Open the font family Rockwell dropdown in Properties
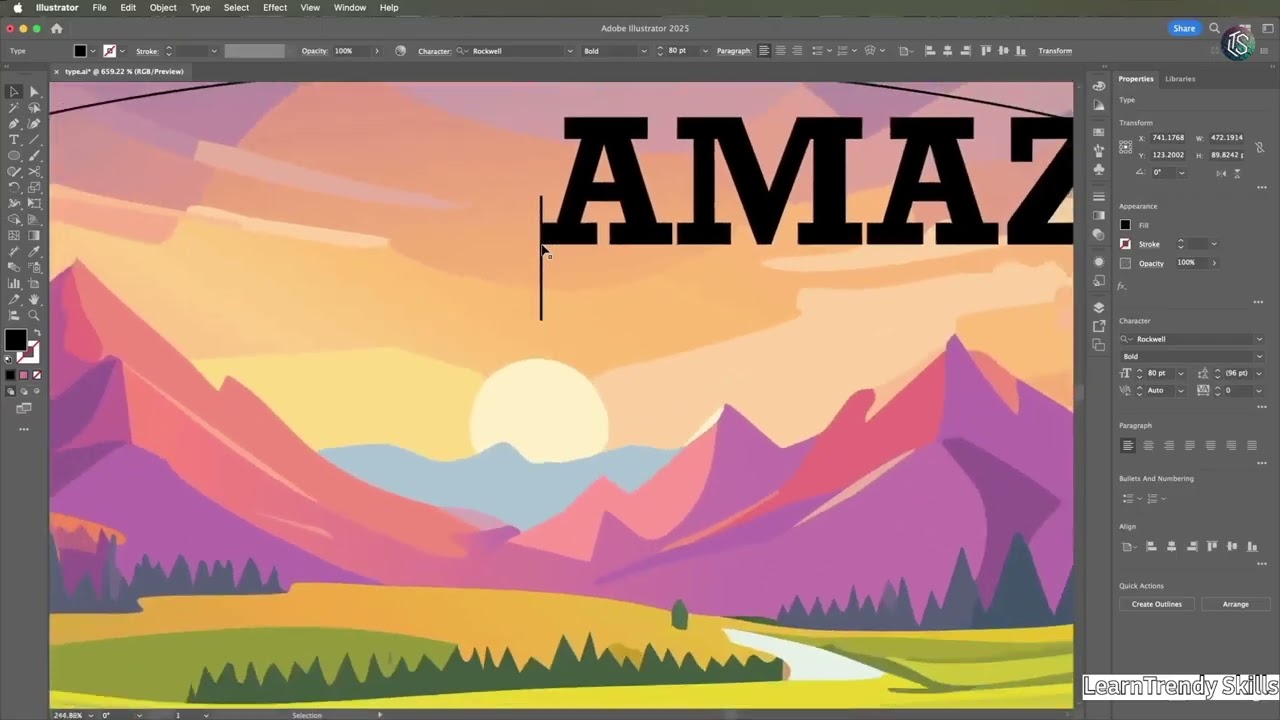This screenshot has height=720, width=1280. click(x=1260, y=339)
